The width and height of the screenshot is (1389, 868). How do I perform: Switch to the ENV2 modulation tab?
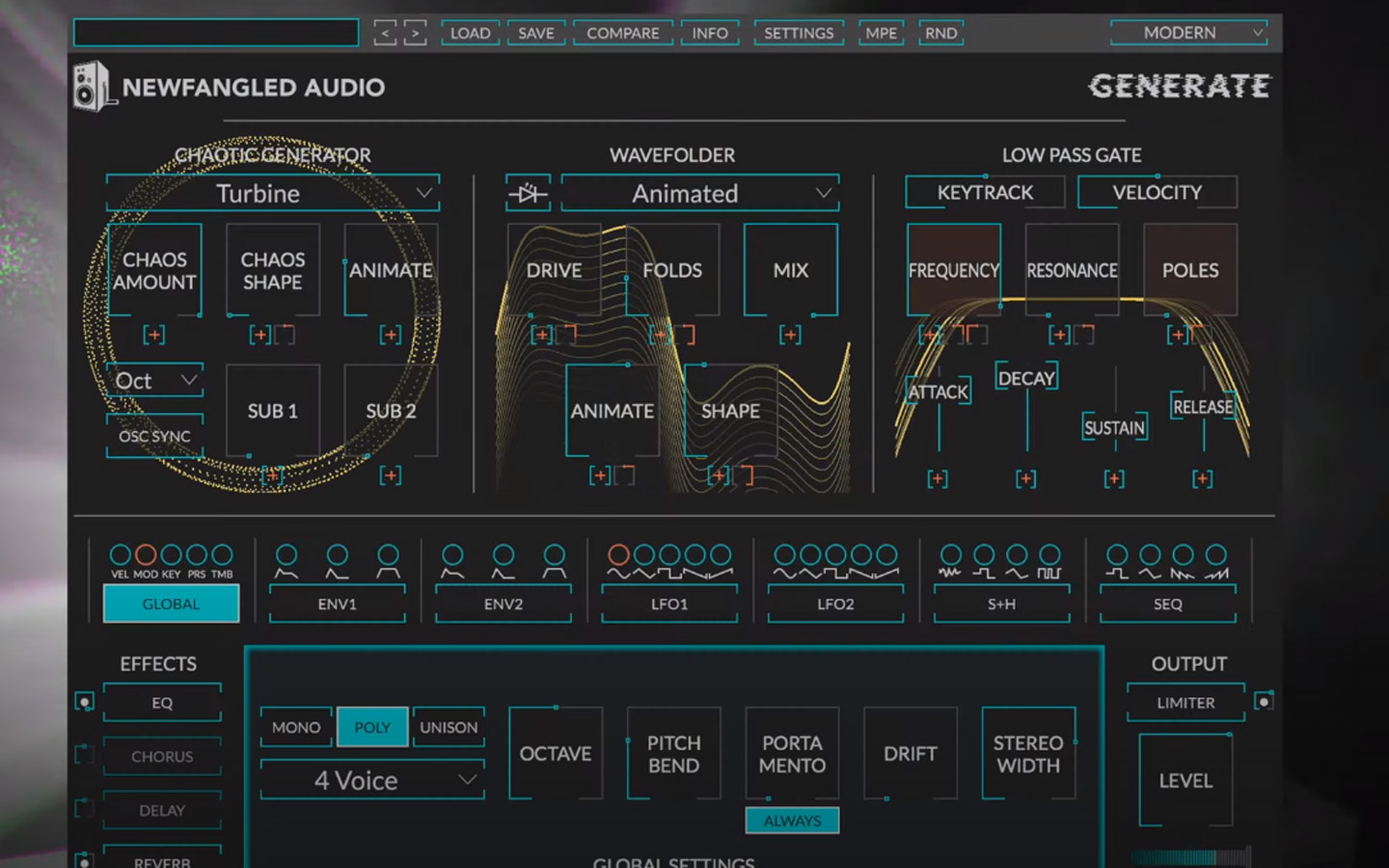[x=503, y=605]
